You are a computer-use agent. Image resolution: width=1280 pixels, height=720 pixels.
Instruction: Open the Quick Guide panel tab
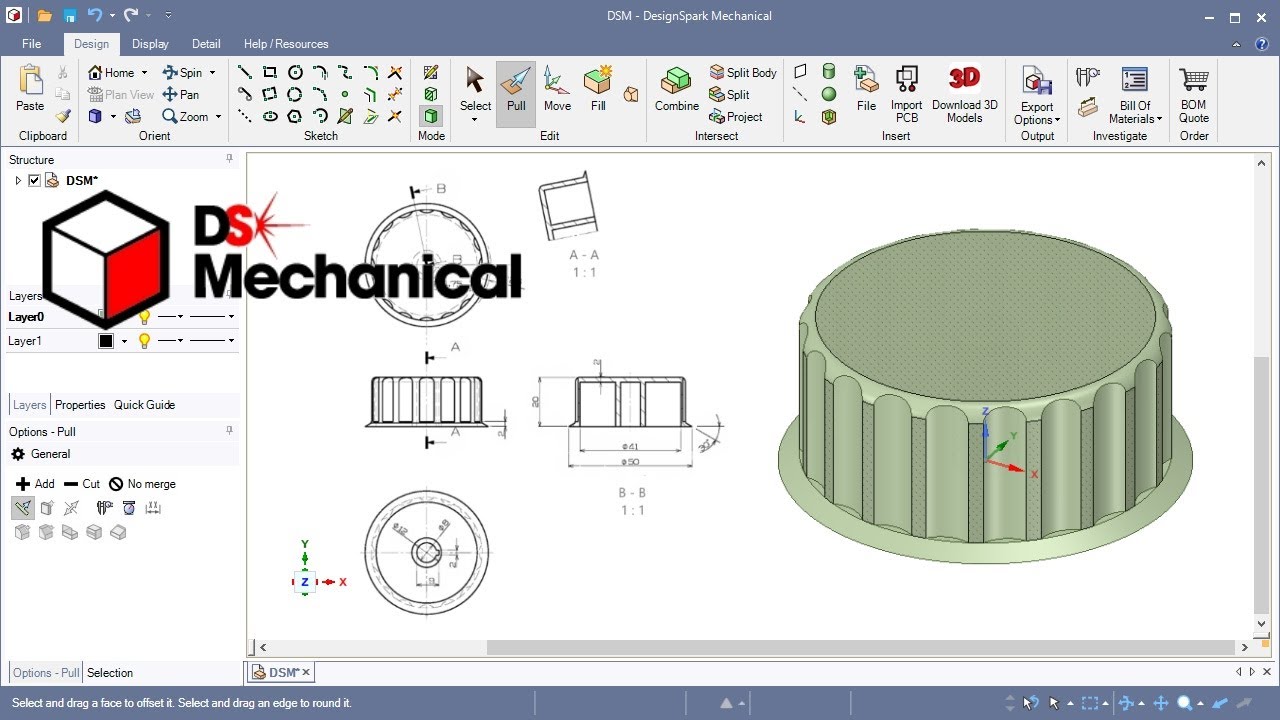[x=144, y=405]
